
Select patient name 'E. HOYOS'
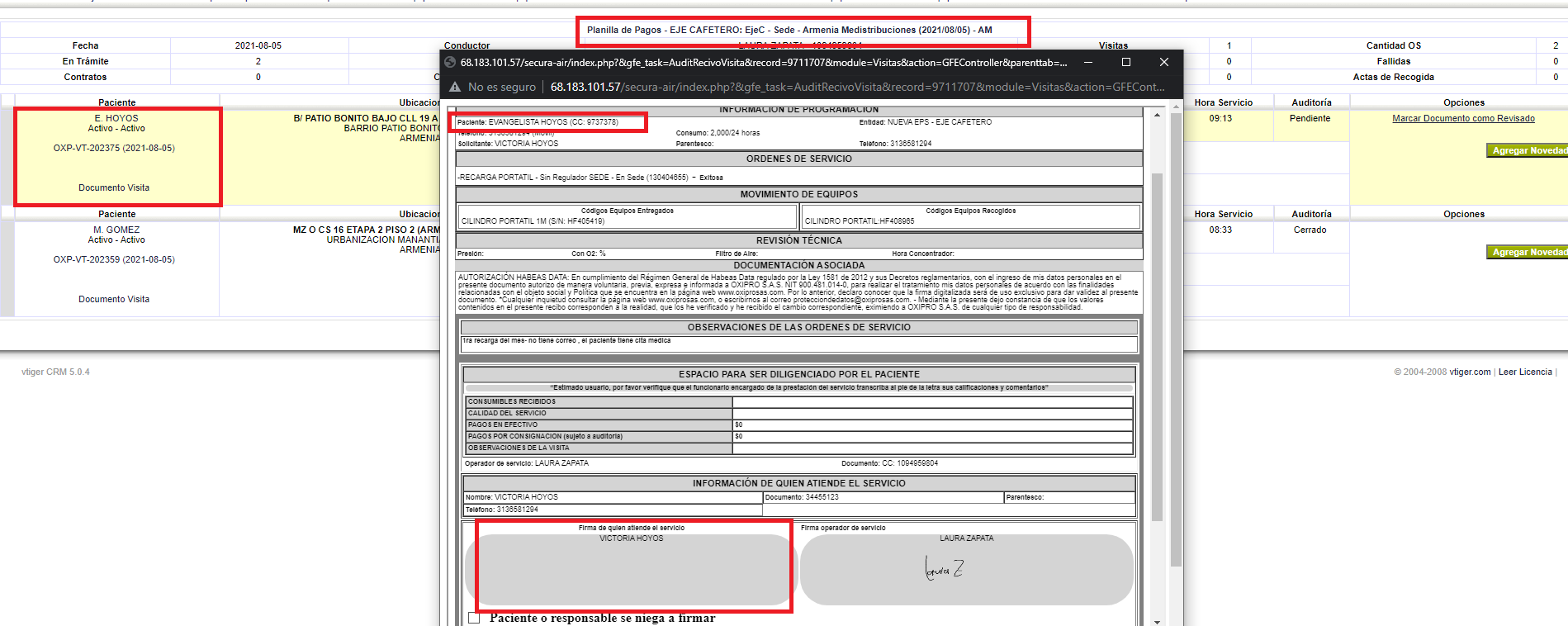click(x=116, y=118)
